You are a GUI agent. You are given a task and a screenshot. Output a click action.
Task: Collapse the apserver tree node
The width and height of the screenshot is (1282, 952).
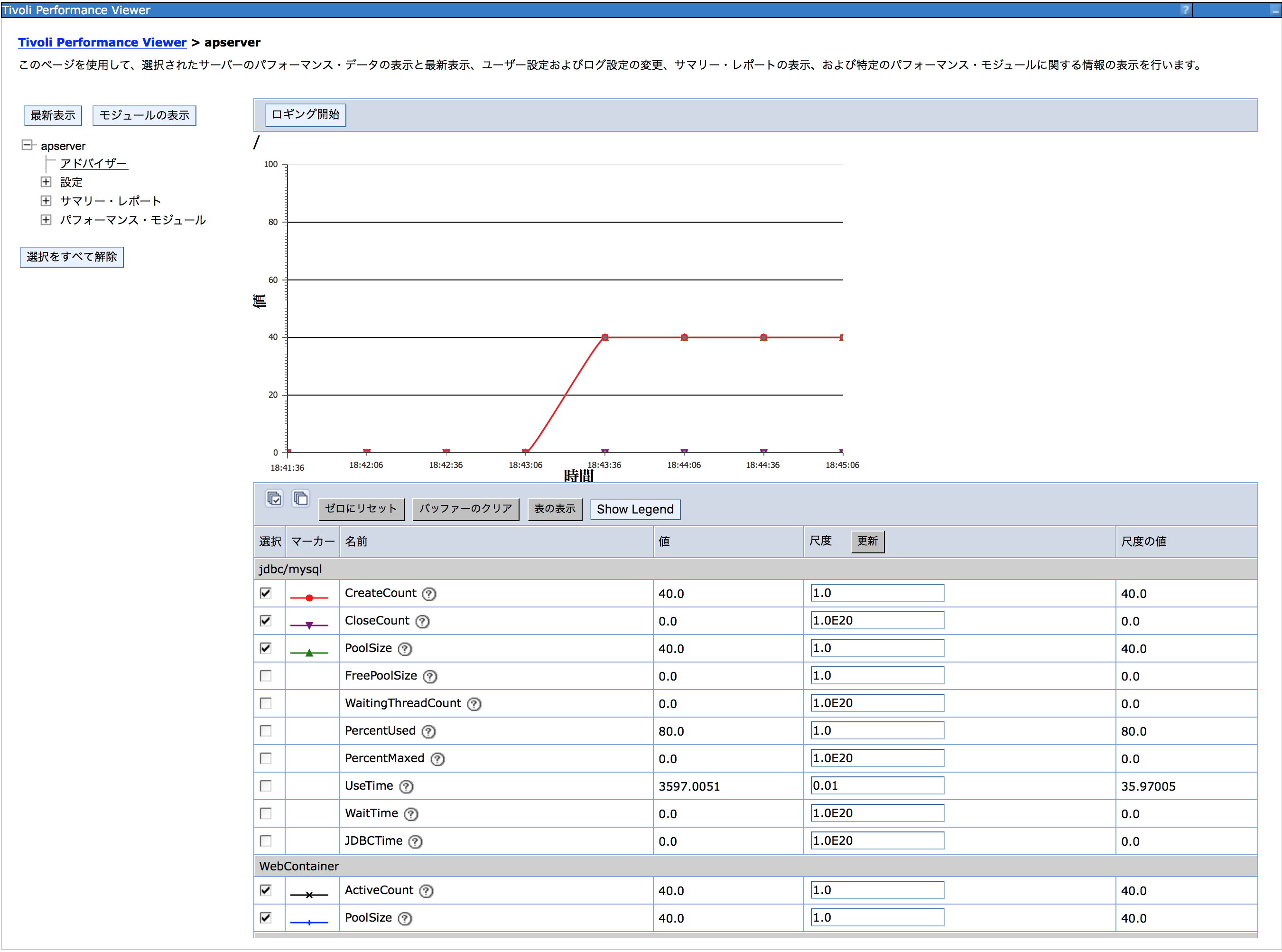[27, 145]
